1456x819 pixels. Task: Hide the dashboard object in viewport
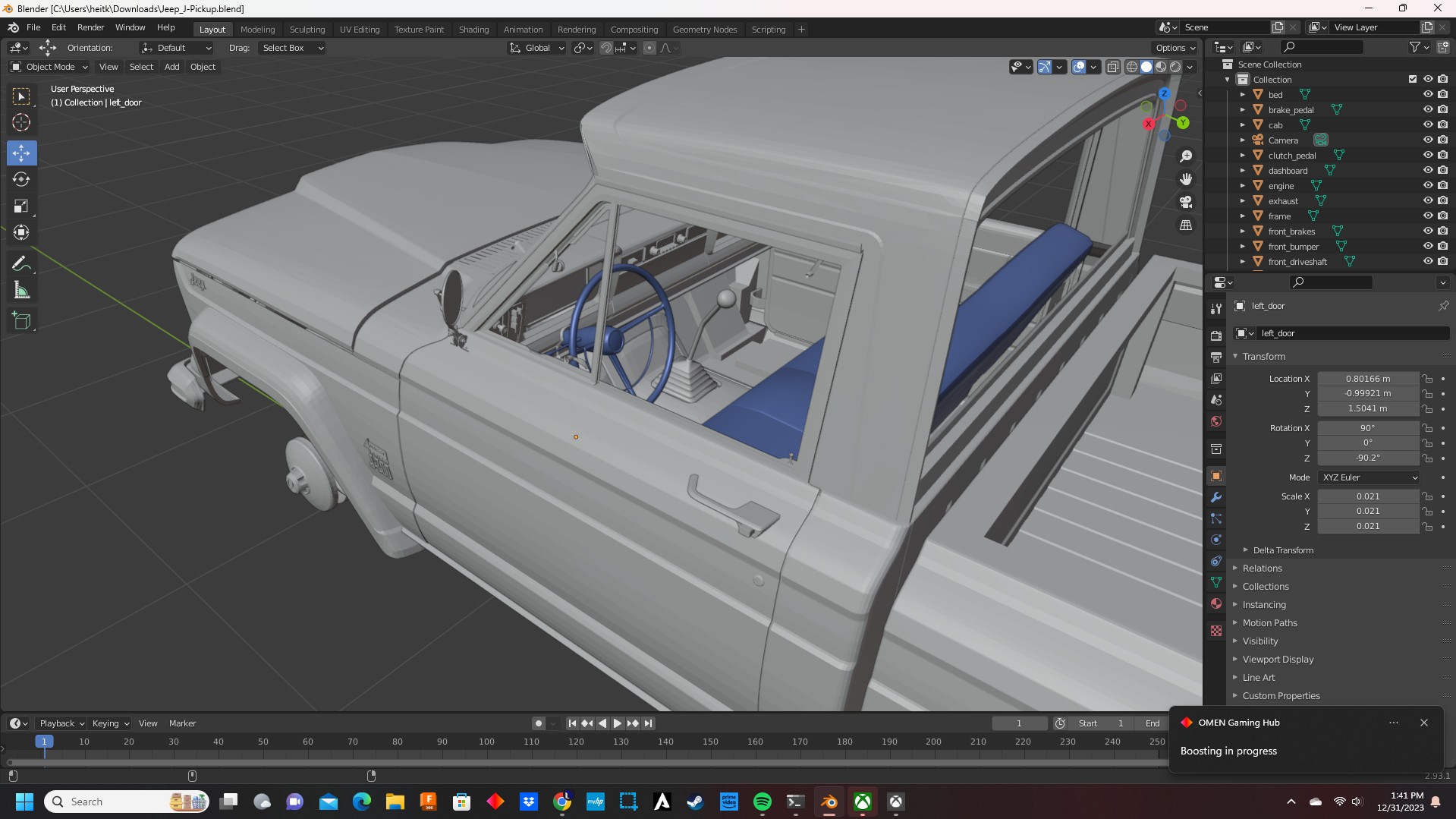[1427, 171]
